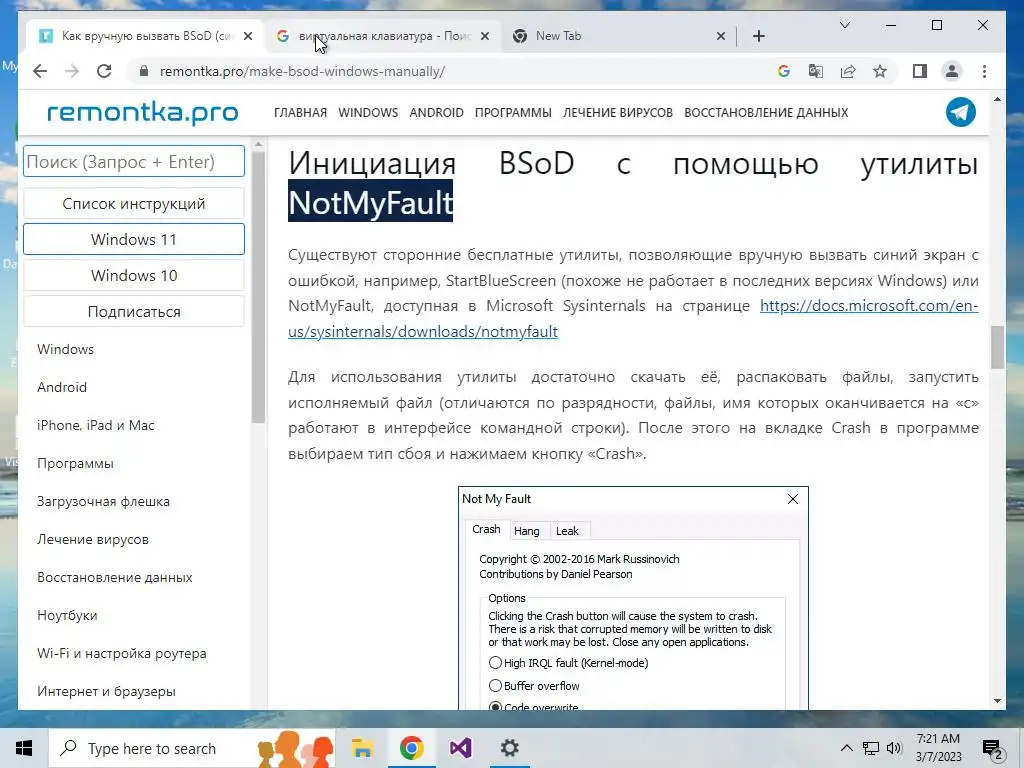This screenshot has width=1024, height=768.
Task: View site security lock info
Action: pyautogui.click(x=144, y=71)
